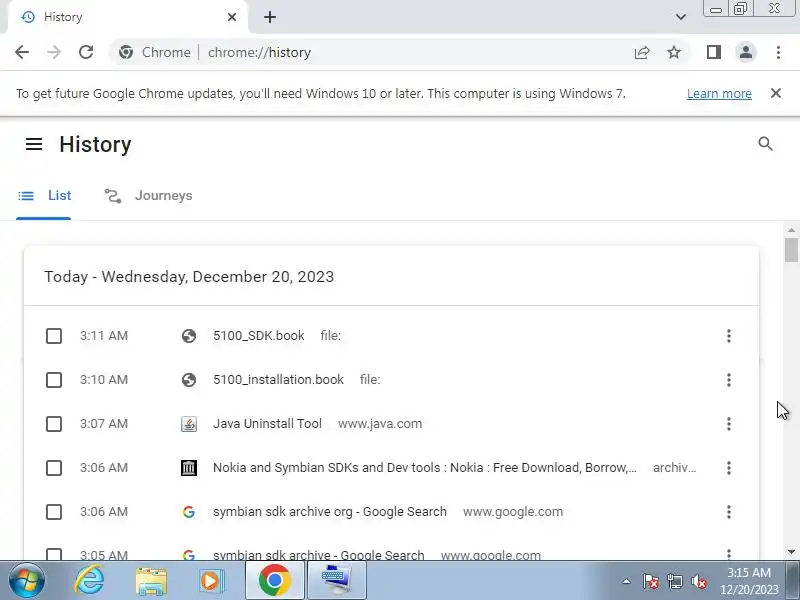
Task: Open the 5100_installation.book history entry
Action: (x=278, y=380)
